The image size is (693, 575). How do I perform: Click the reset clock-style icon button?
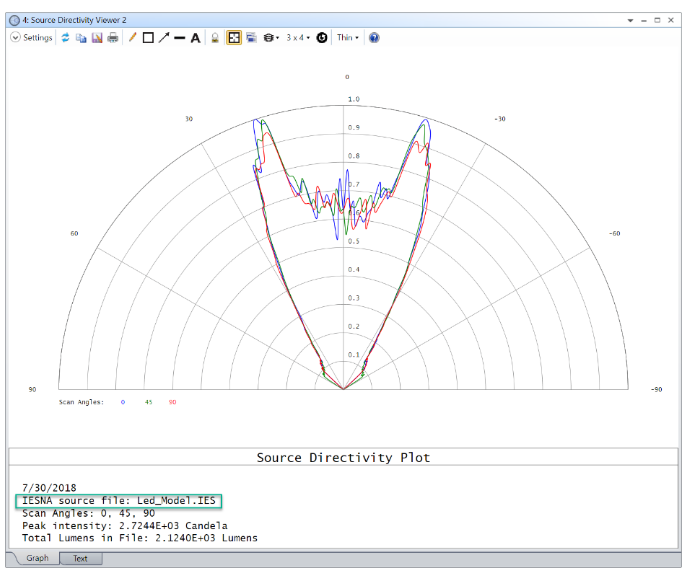click(322, 38)
